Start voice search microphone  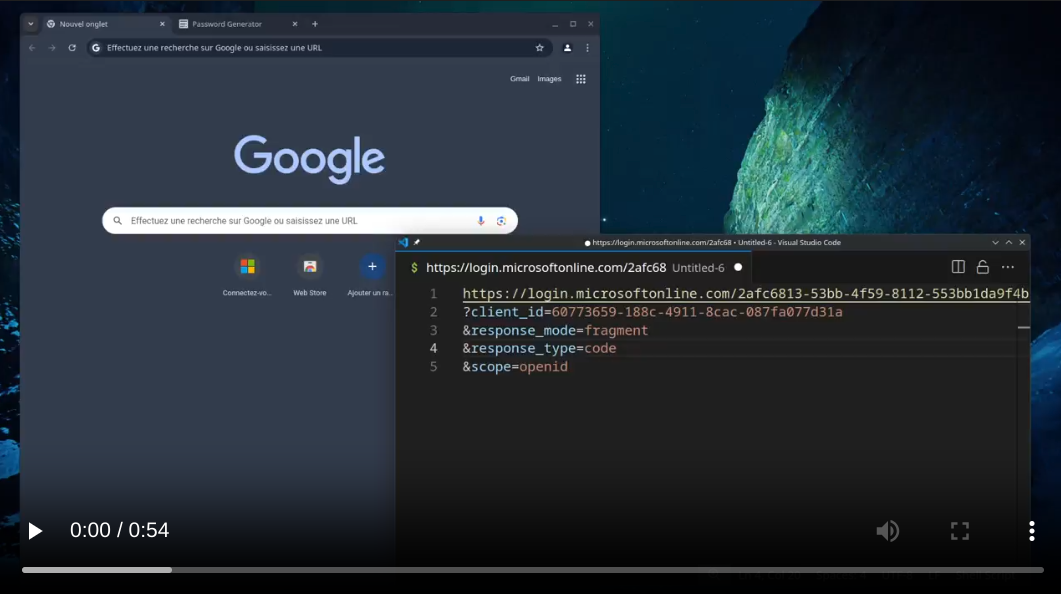coord(480,221)
